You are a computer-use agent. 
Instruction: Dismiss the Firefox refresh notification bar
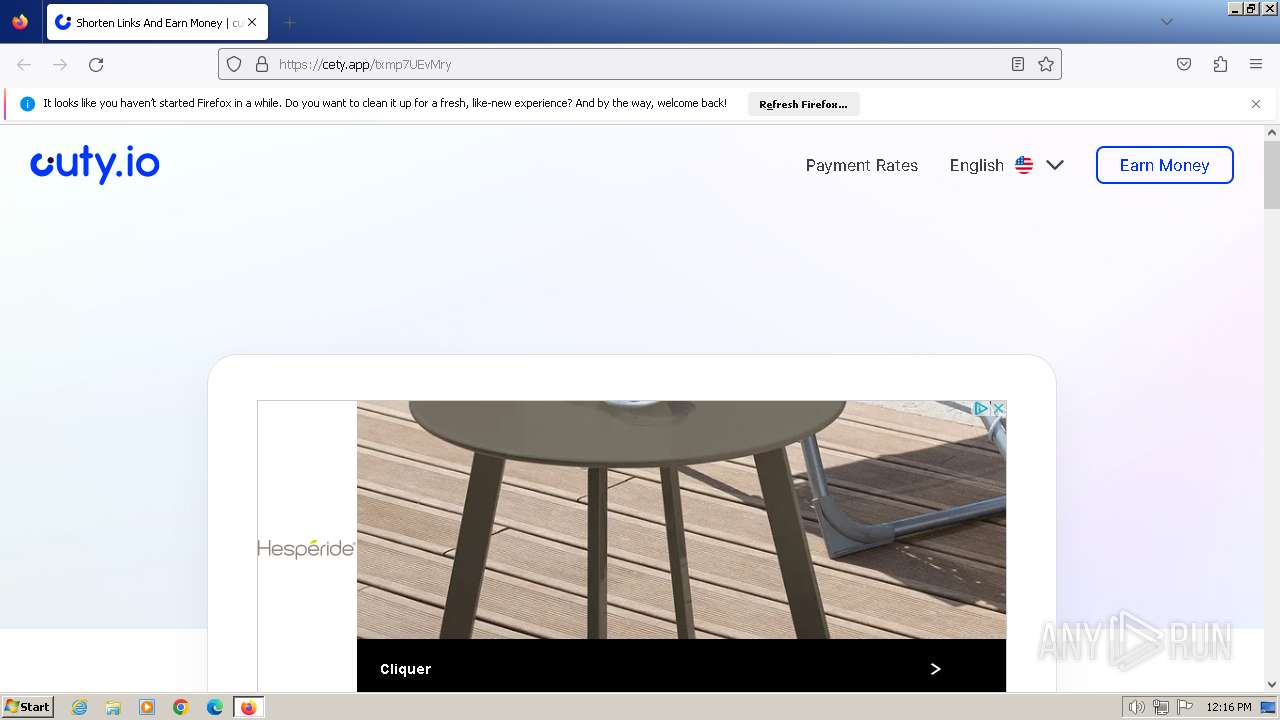[x=1256, y=104]
